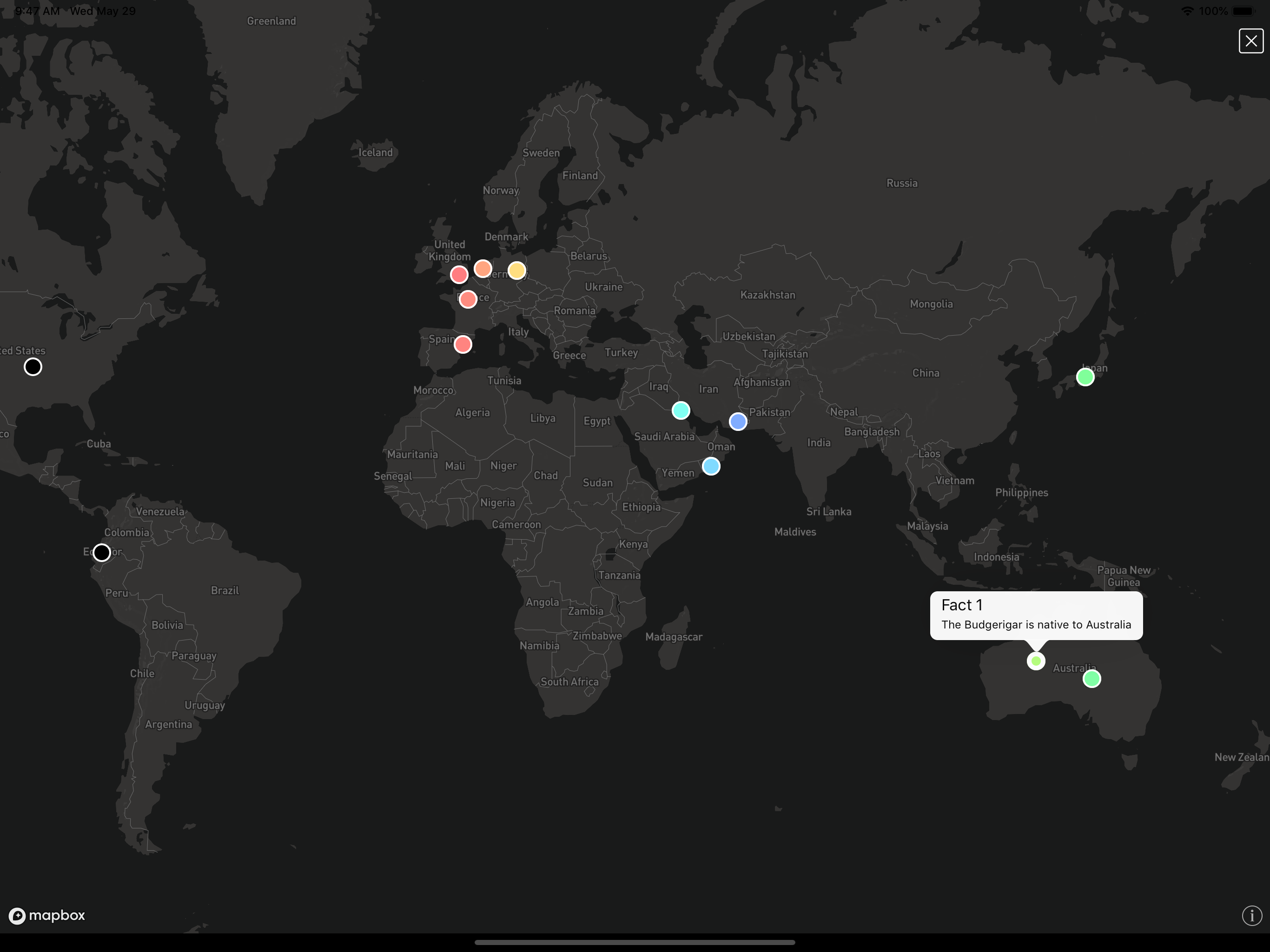
Task: Tap the Fact 1 callout title
Action: tap(962, 605)
